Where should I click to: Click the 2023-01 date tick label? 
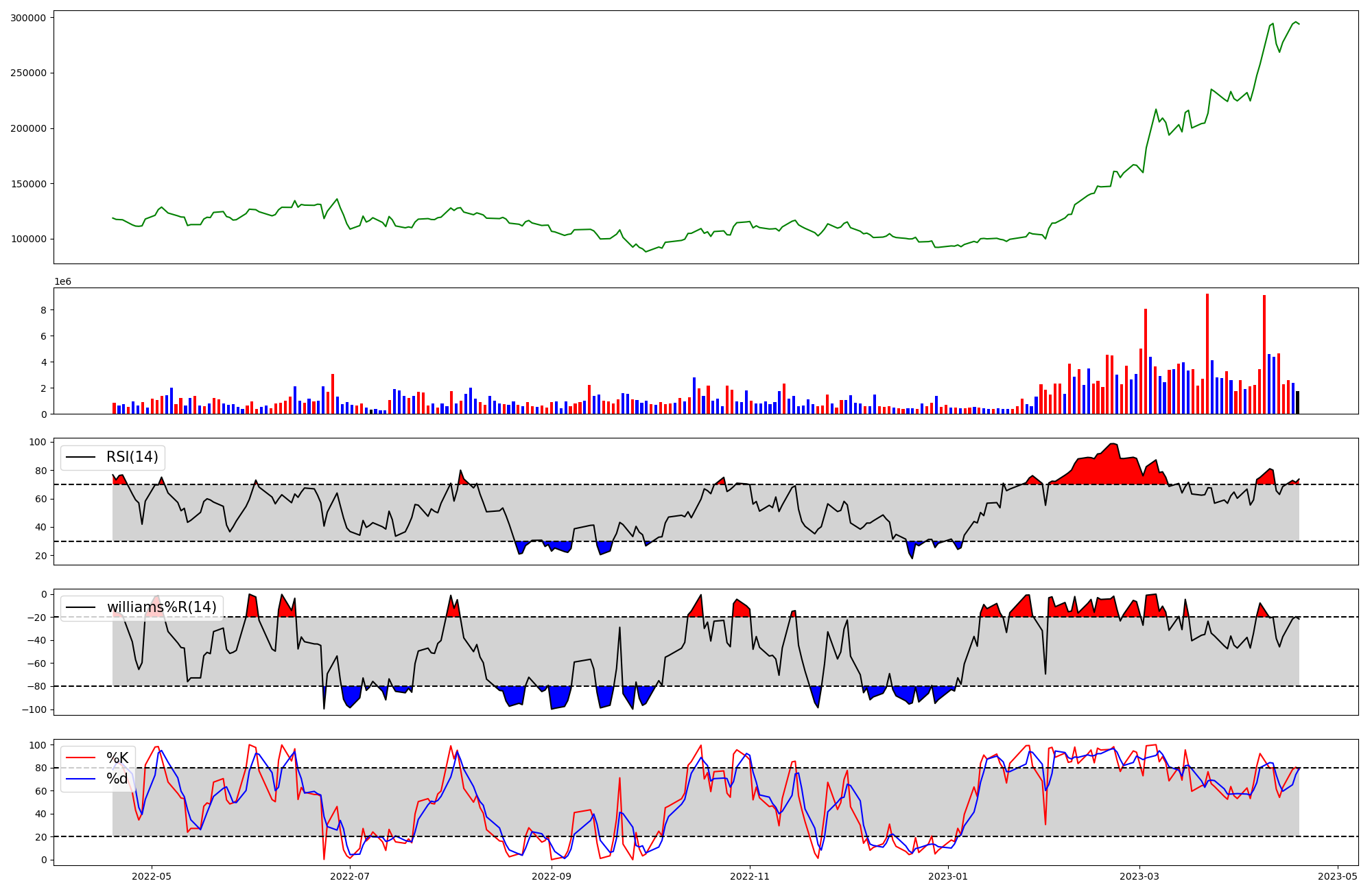click(x=948, y=876)
